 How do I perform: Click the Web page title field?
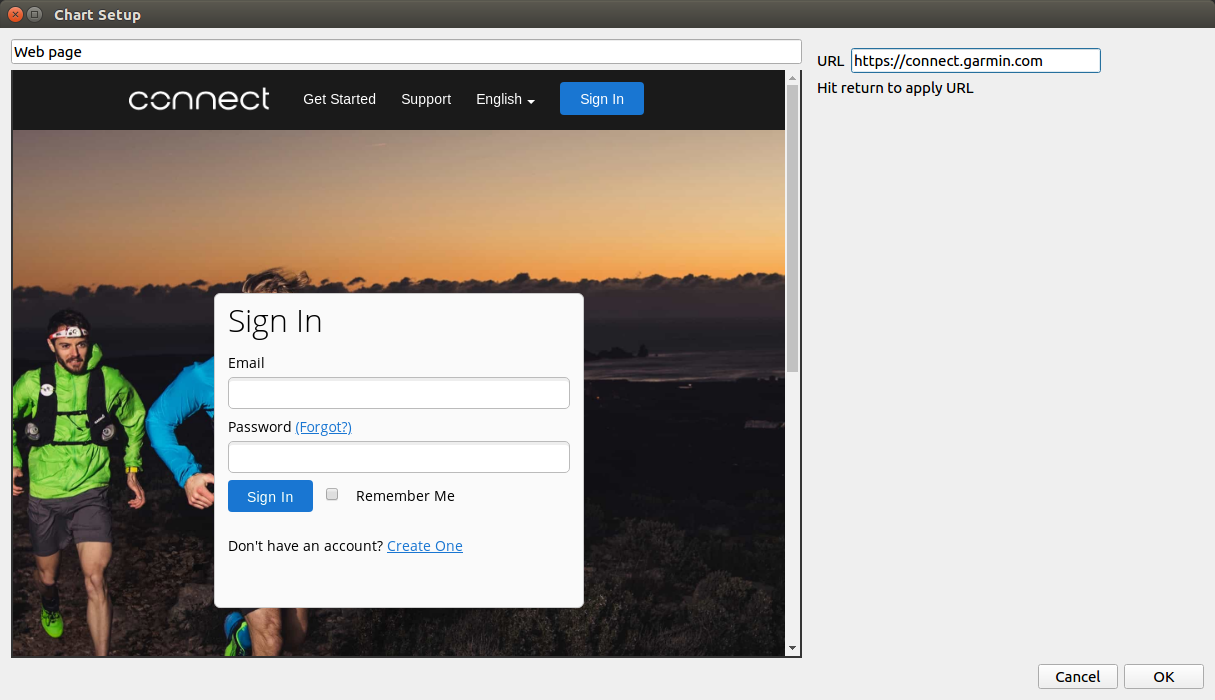[406, 52]
